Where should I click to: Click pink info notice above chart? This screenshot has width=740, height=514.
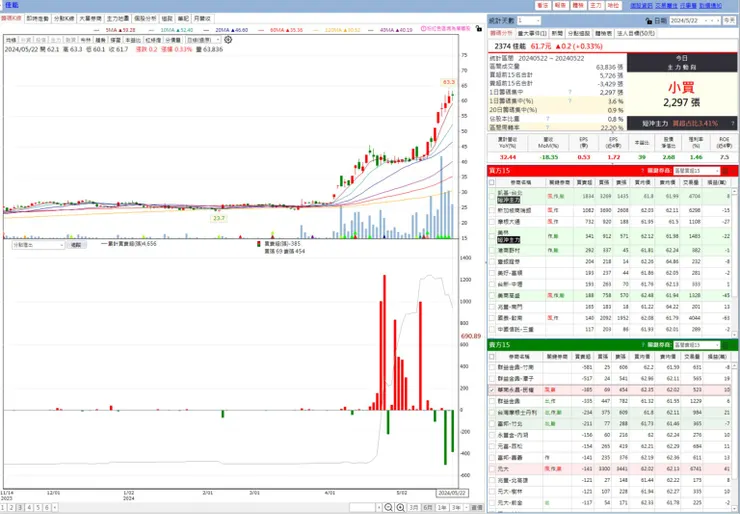[446, 29]
